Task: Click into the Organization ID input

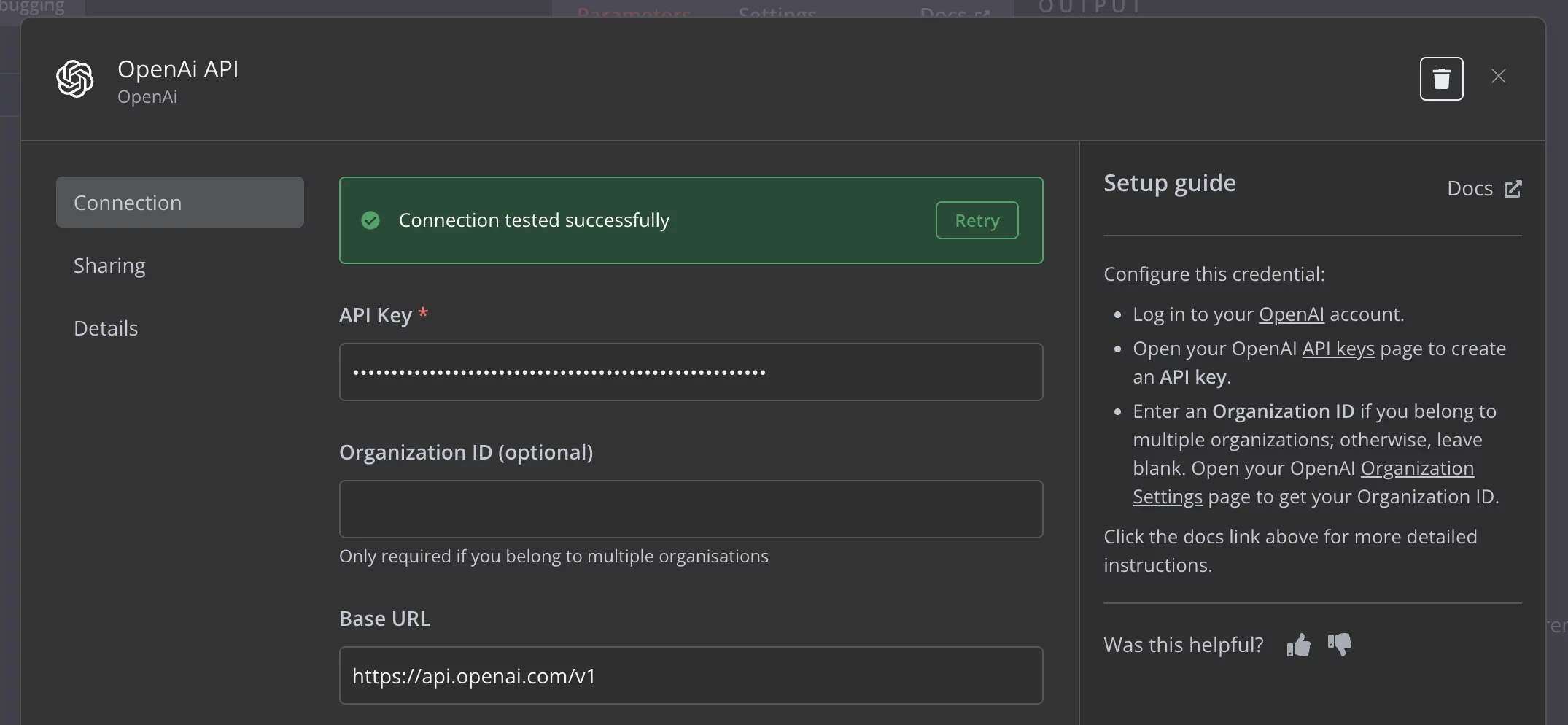Action: pos(691,509)
